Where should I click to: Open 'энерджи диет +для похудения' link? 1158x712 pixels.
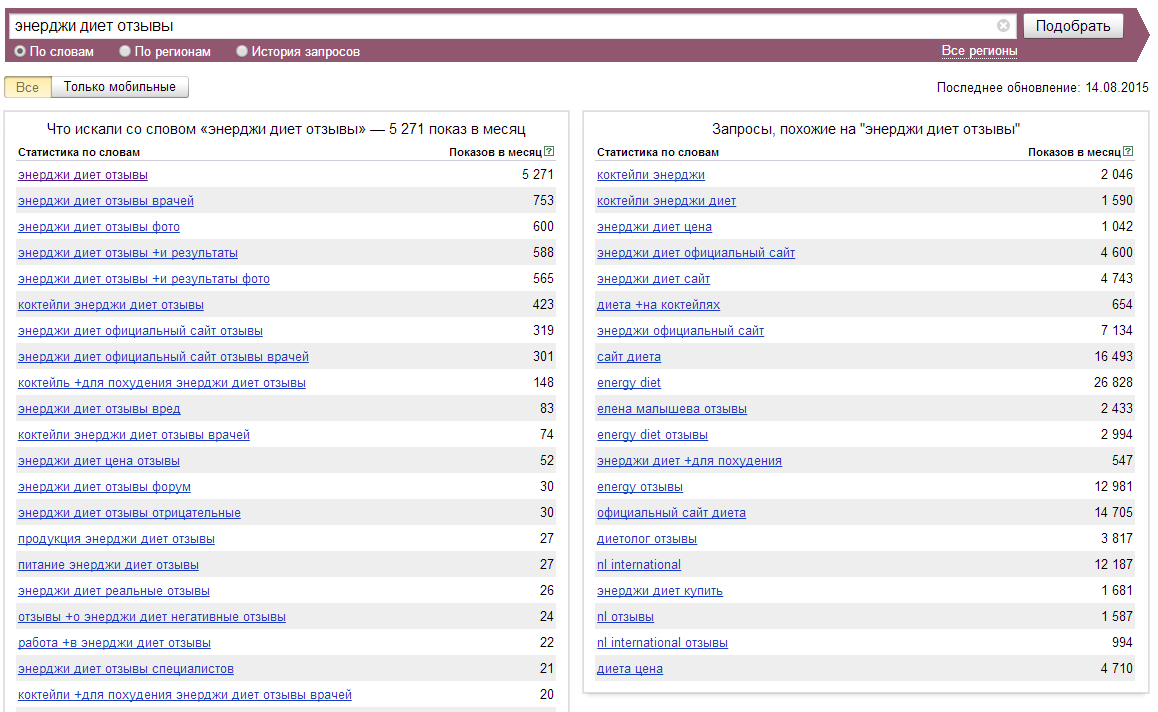pyautogui.click(x=689, y=461)
